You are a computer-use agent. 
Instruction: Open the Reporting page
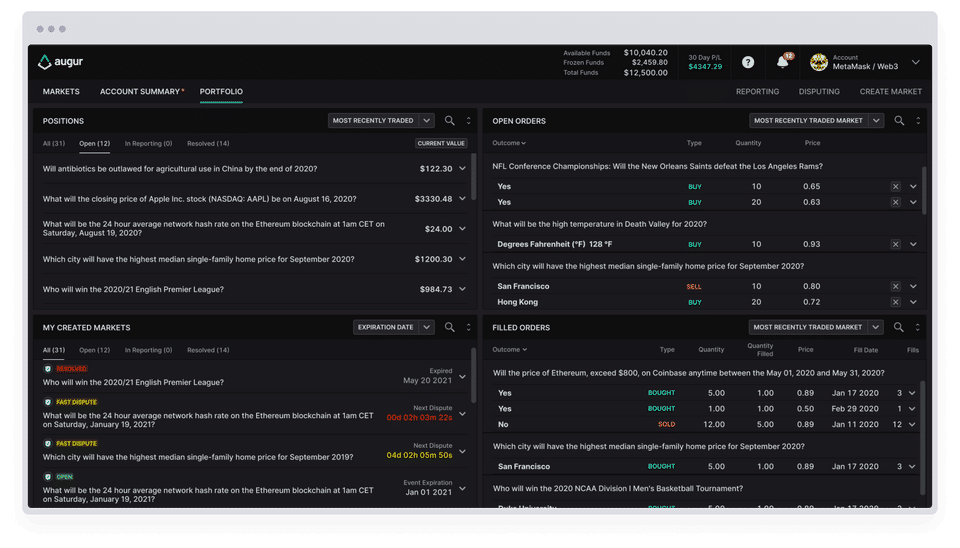click(757, 91)
